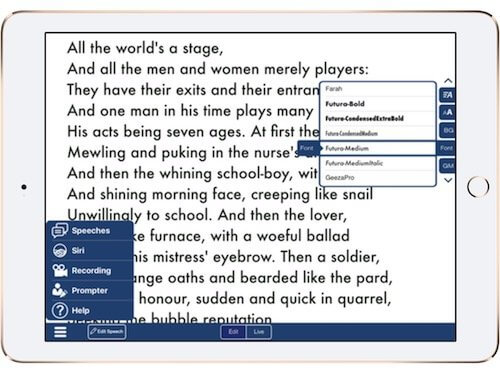The width and height of the screenshot is (500, 375).
Task: Choose the GeezaPro font
Action: click(x=378, y=178)
